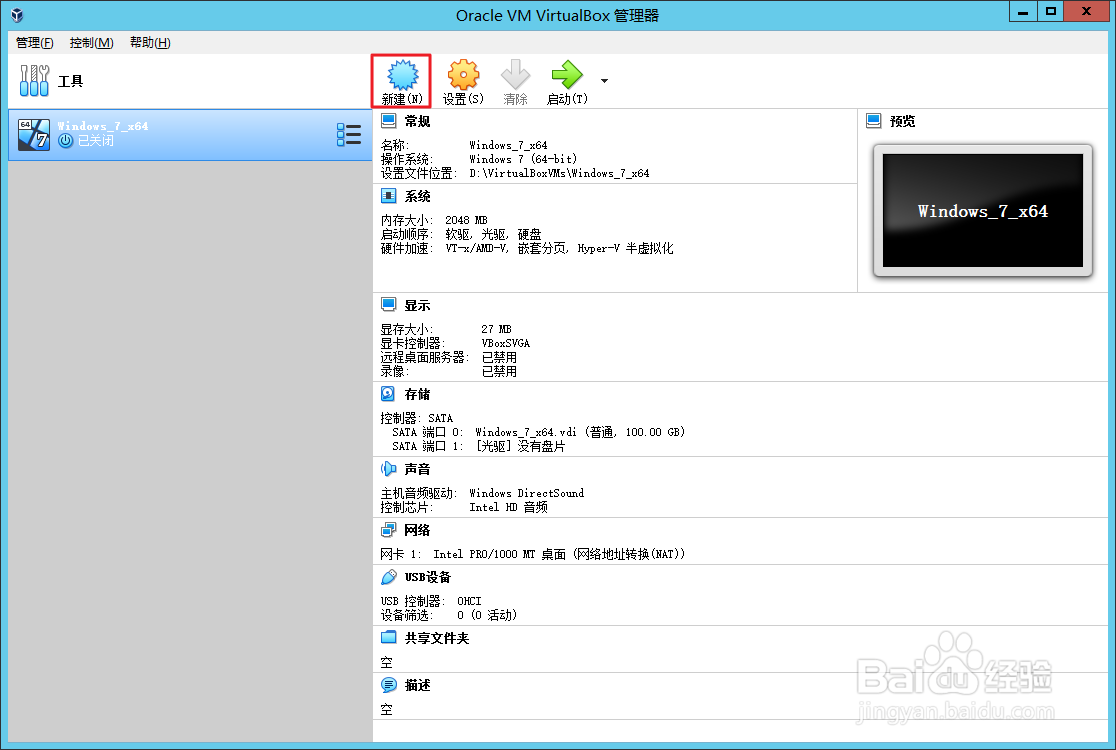The width and height of the screenshot is (1116, 750).
Task: Expand the dropdown arrow next to 启动(T)
Action: pos(604,81)
